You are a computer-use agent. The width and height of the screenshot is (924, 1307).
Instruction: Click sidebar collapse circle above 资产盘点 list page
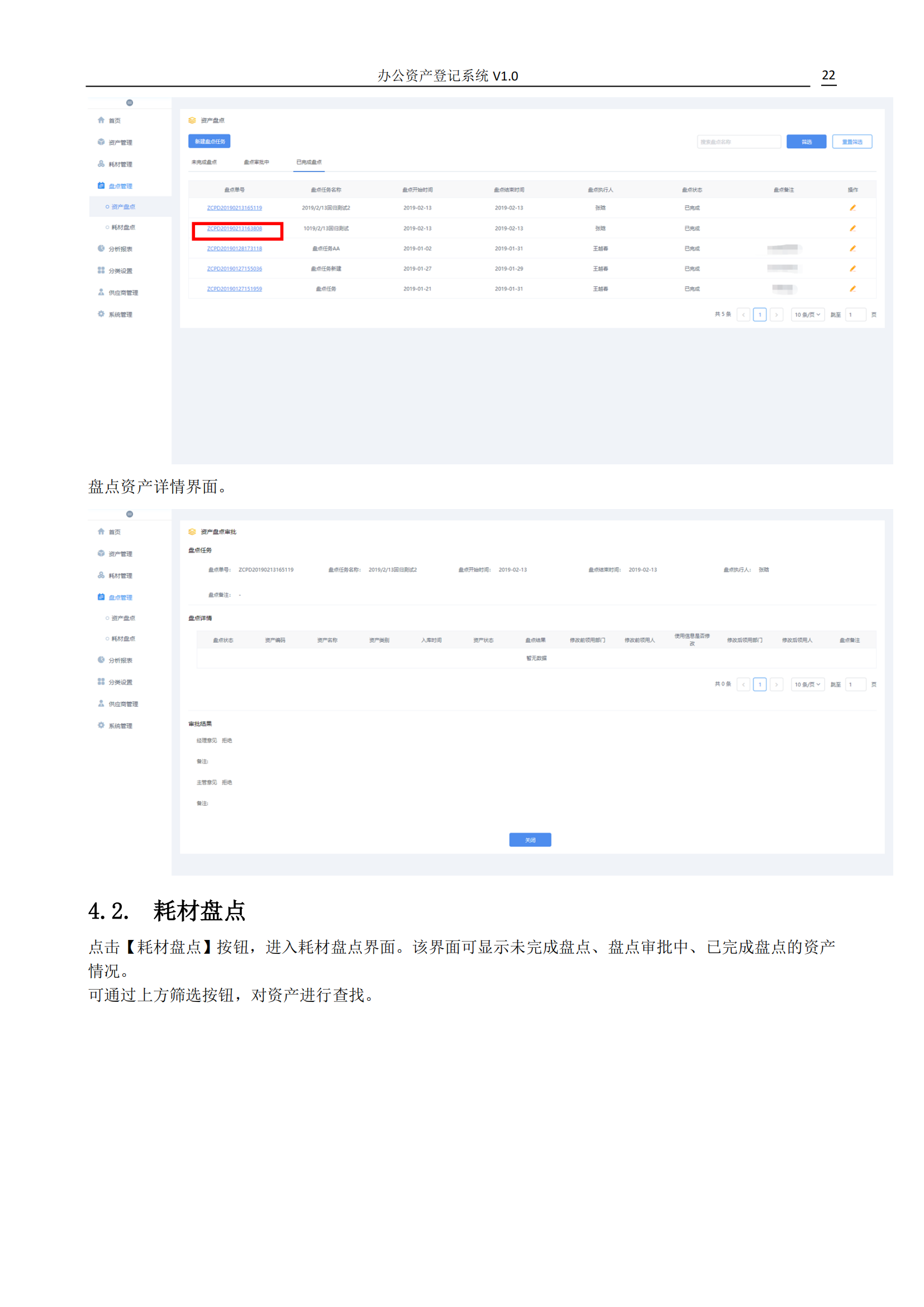coord(130,103)
